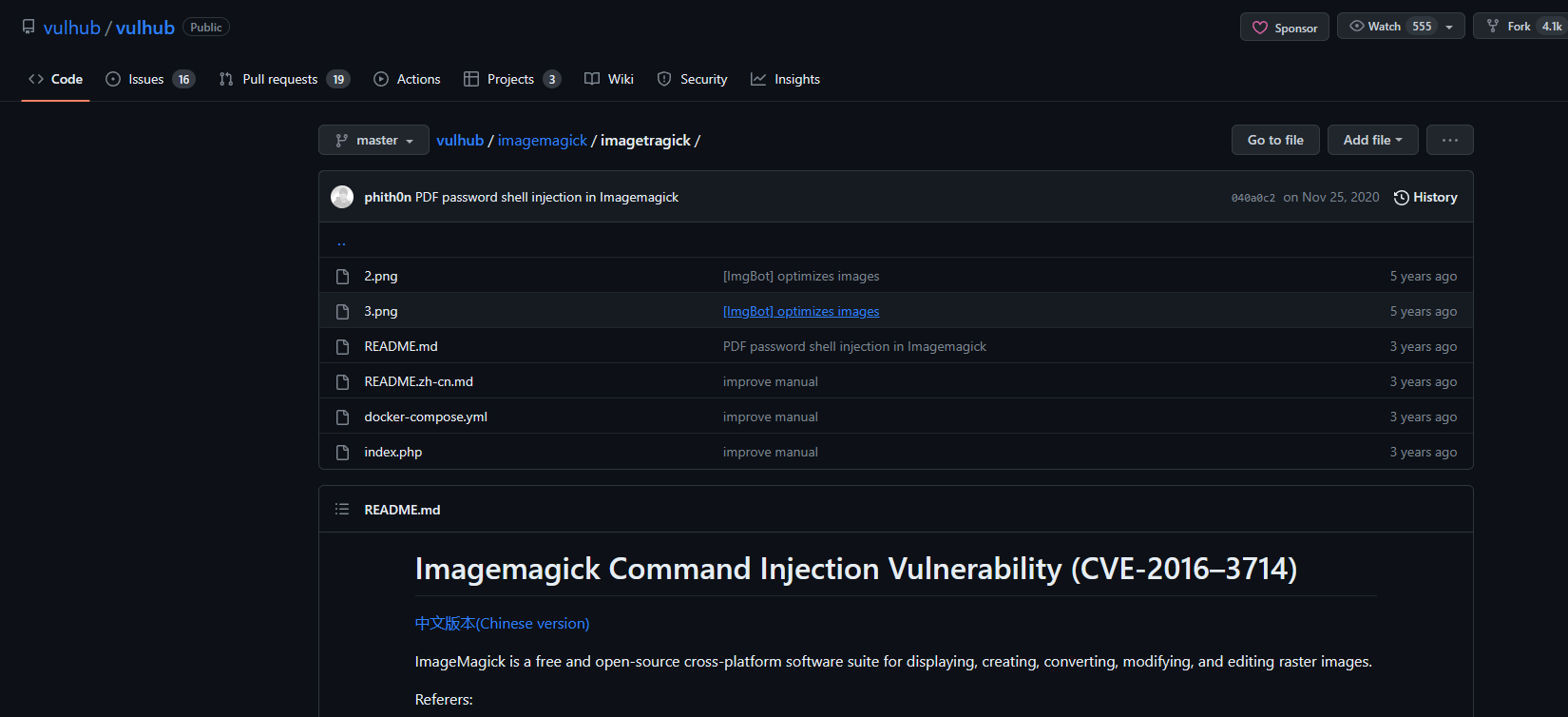This screenshot has height=717, width=1568.
Task: Open phith0n's profile link
Action: [x=388, y=197]
